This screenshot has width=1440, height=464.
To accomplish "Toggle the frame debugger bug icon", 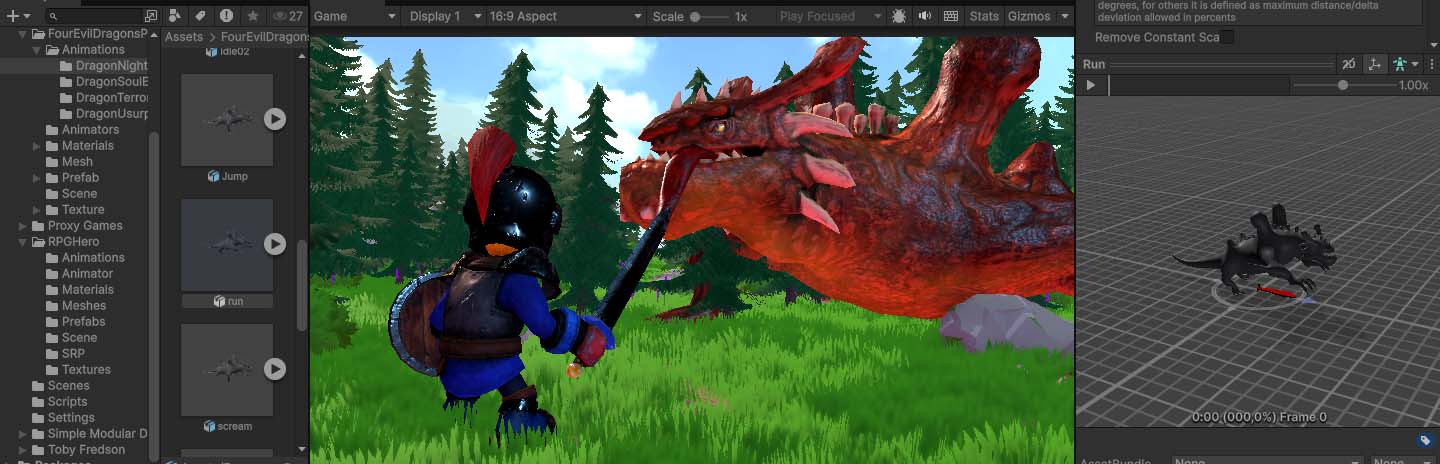I will pyautogui.click(x=899, y=16).
